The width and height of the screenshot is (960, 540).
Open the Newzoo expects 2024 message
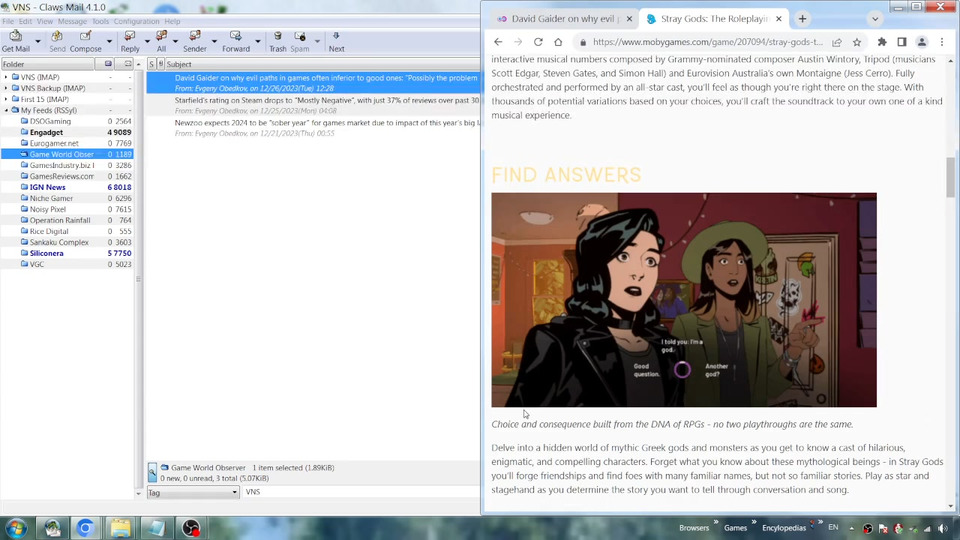tap(313, 128)
